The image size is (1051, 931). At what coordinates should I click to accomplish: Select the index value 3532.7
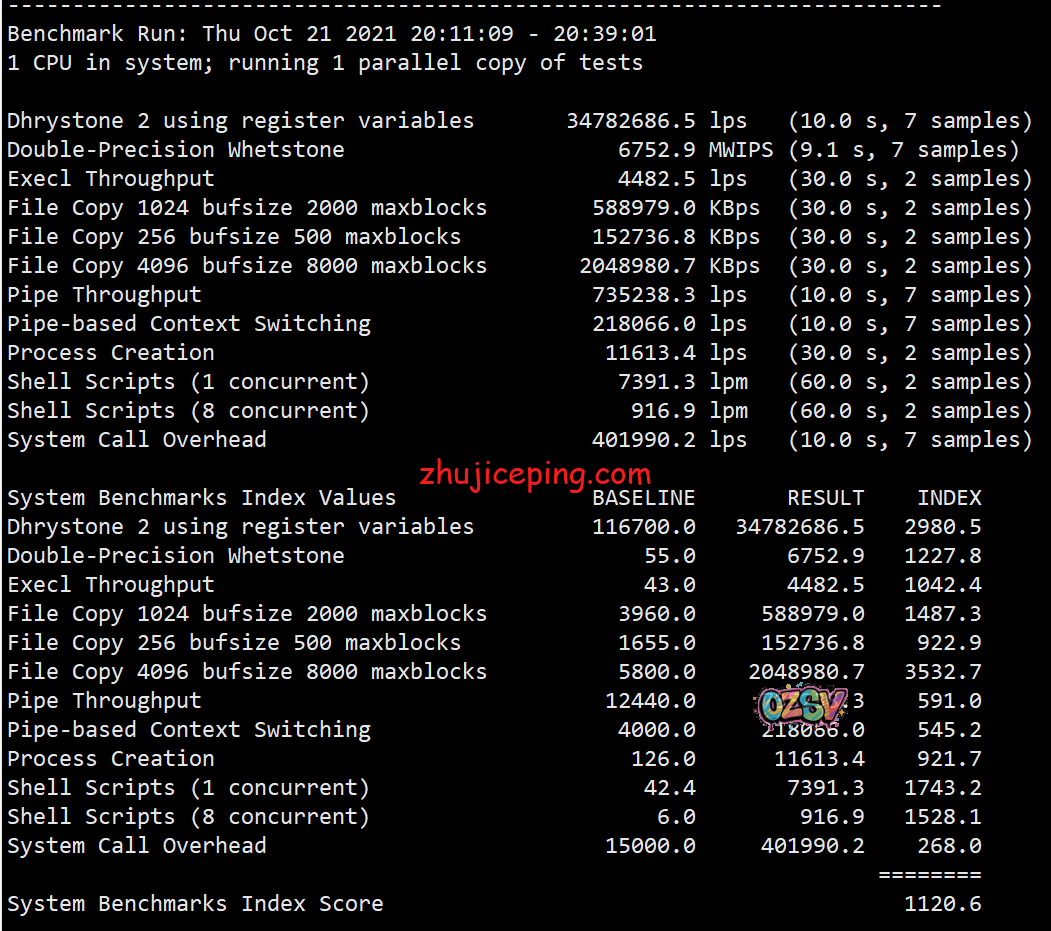point(942,672)
